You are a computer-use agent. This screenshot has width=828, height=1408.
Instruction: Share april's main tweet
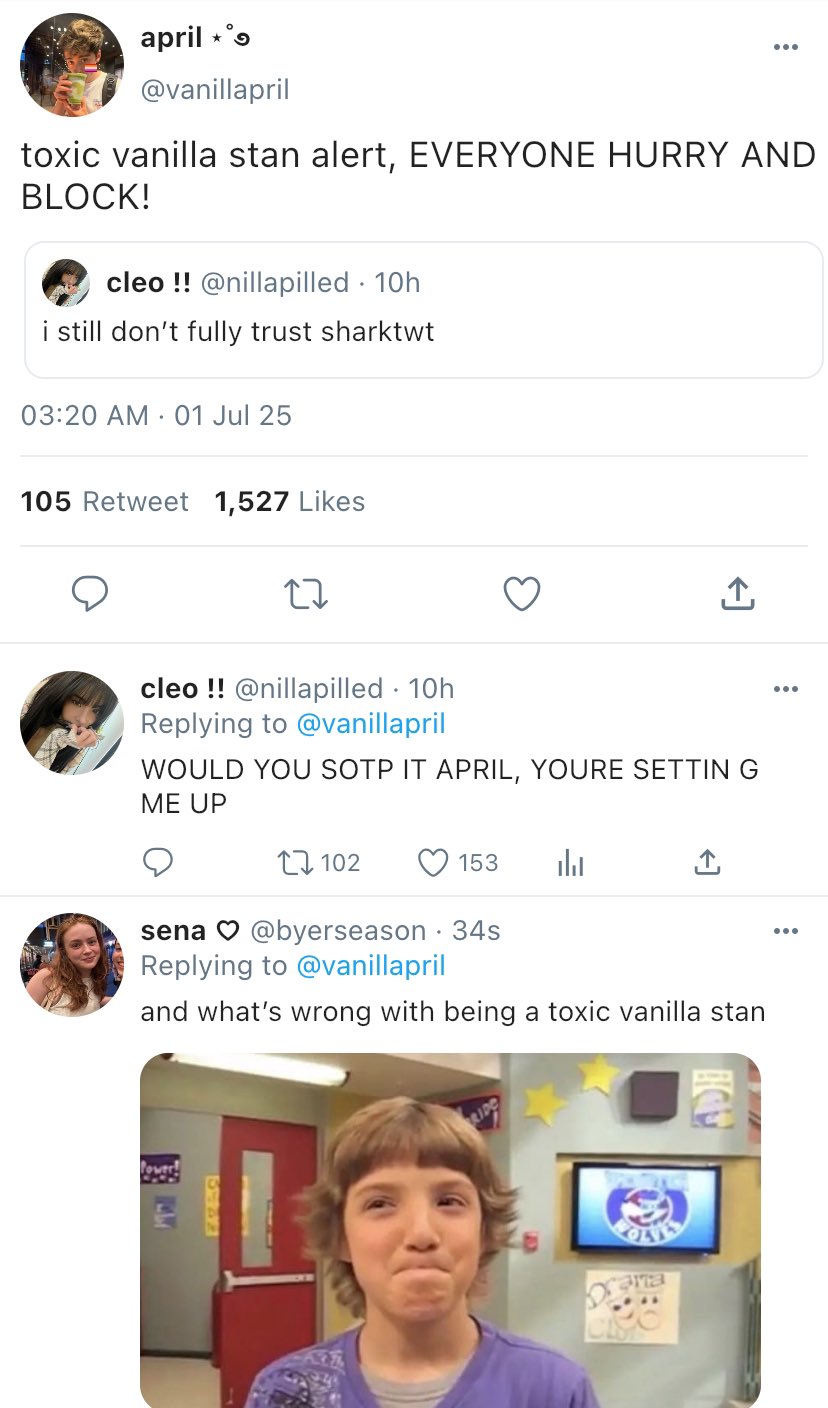(x=737, y=595)
